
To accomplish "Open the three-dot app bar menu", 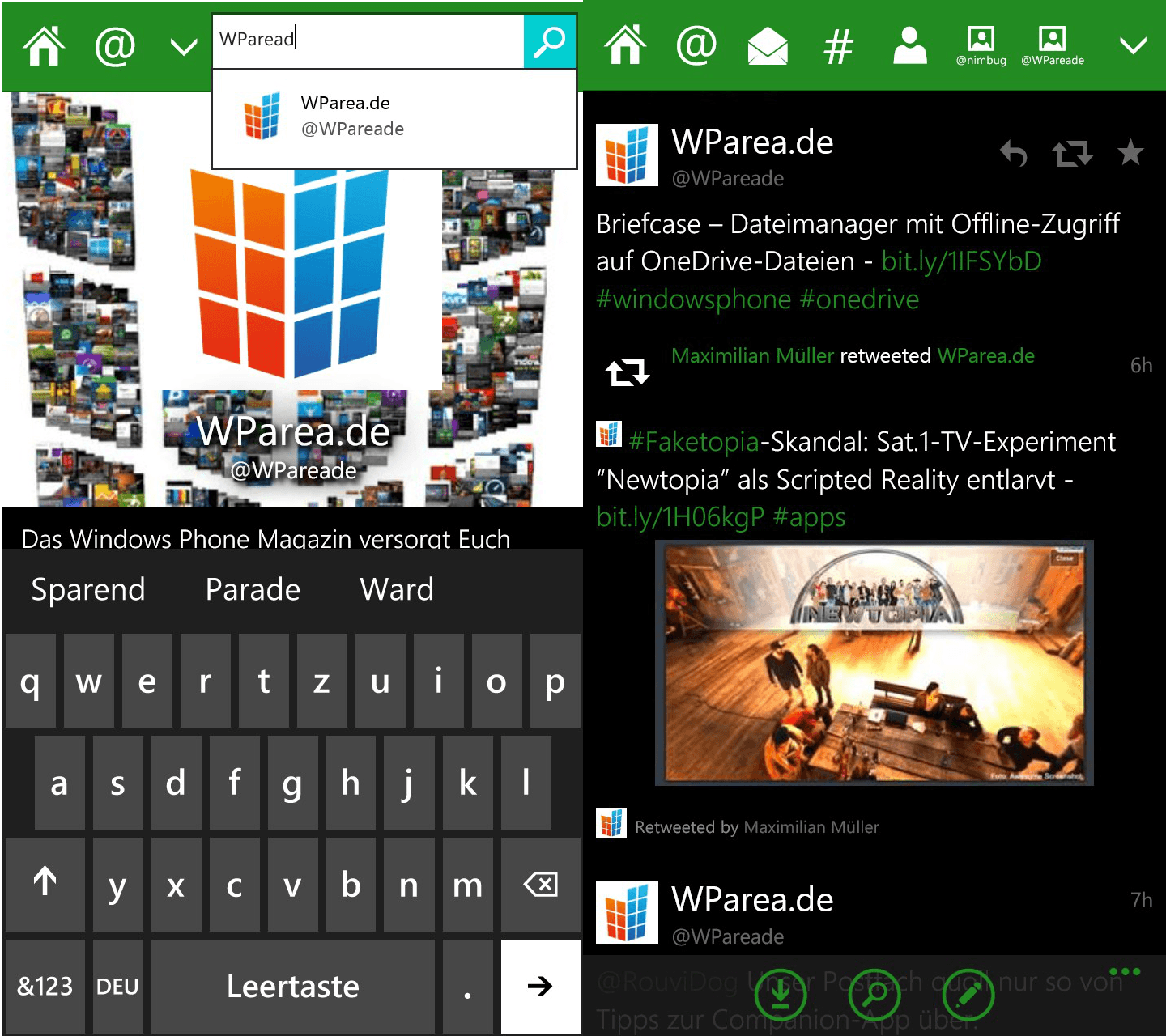I will coord(1126,971).
